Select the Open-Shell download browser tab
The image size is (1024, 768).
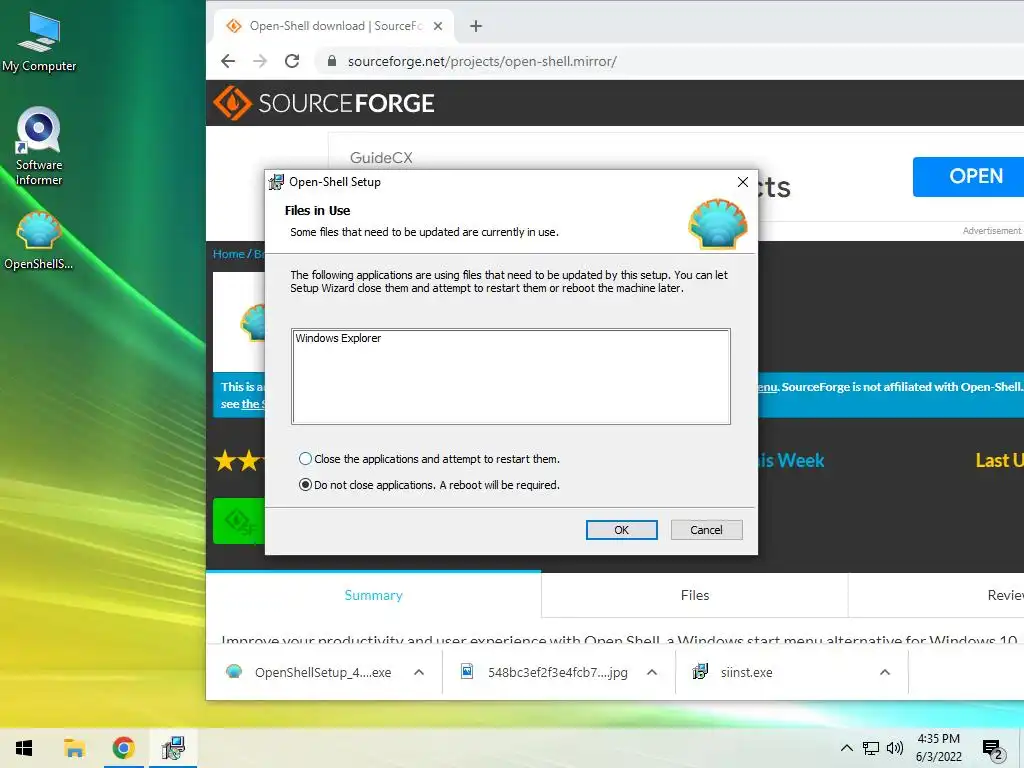coord(334,26)
